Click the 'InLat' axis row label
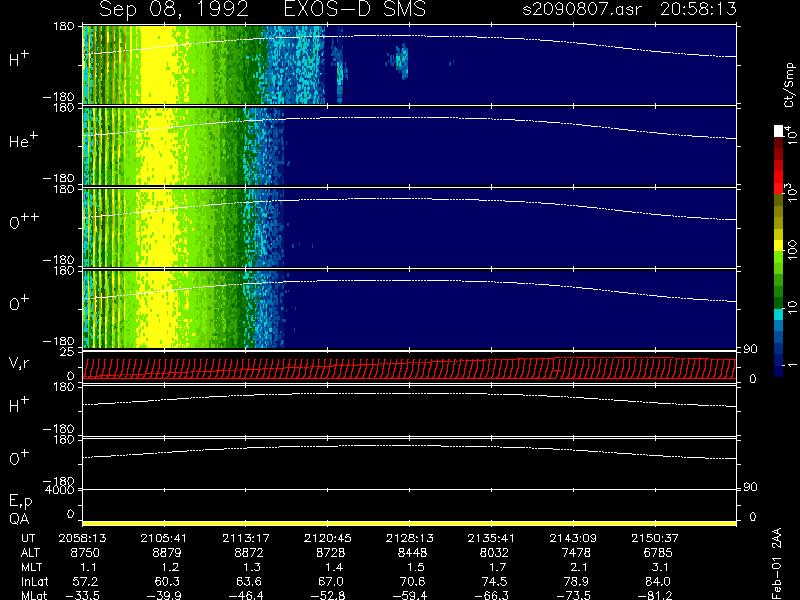Image resolution: width=800 pixels, height=600 pixels. click(x=34, y=581)
